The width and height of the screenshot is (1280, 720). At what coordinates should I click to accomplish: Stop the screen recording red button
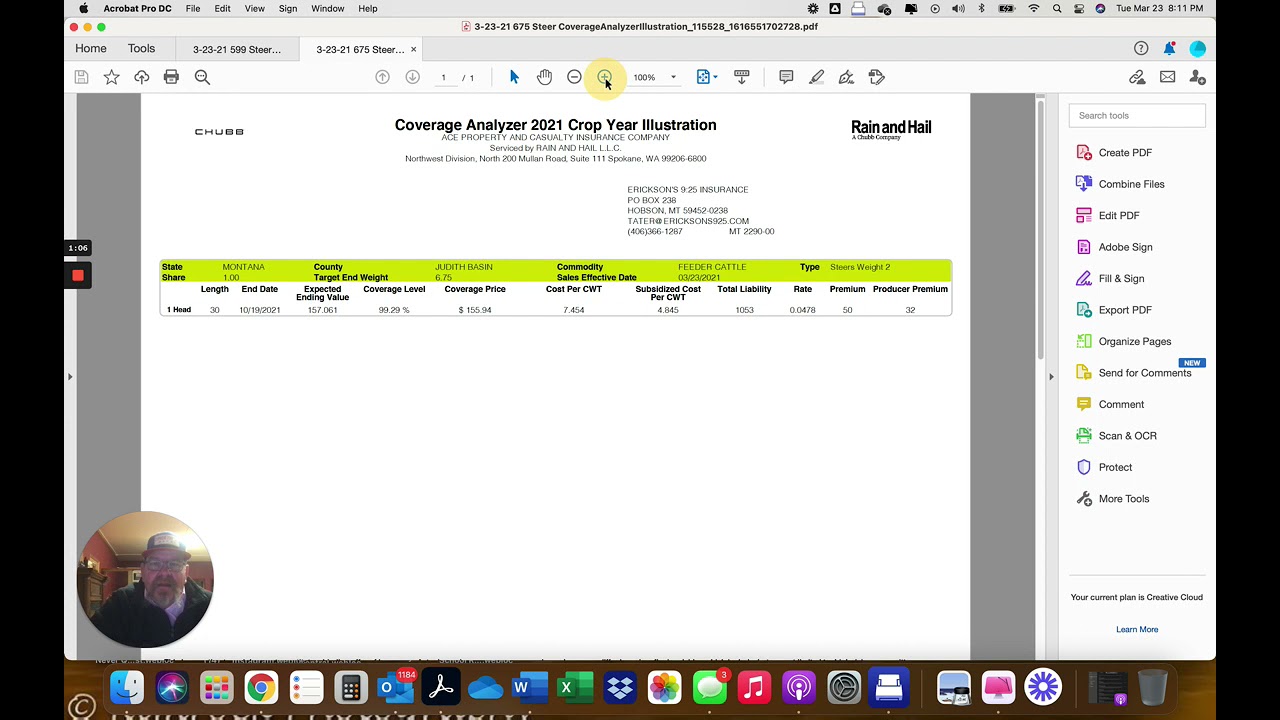tap(78, 275)
